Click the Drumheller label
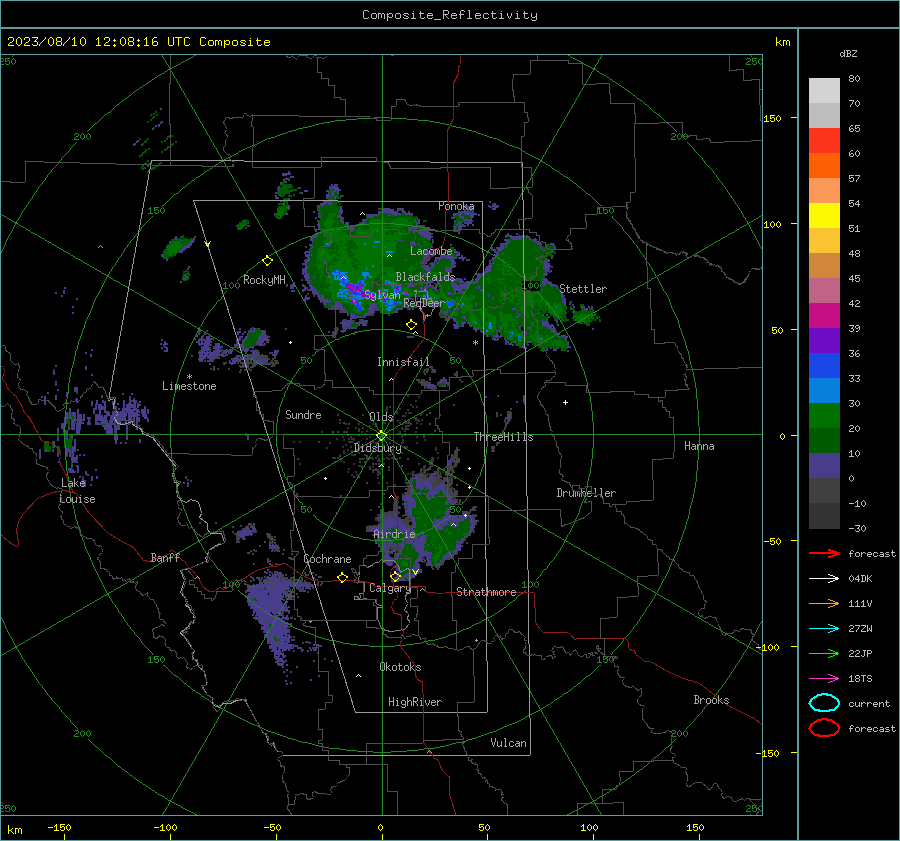 coord(586,493)
